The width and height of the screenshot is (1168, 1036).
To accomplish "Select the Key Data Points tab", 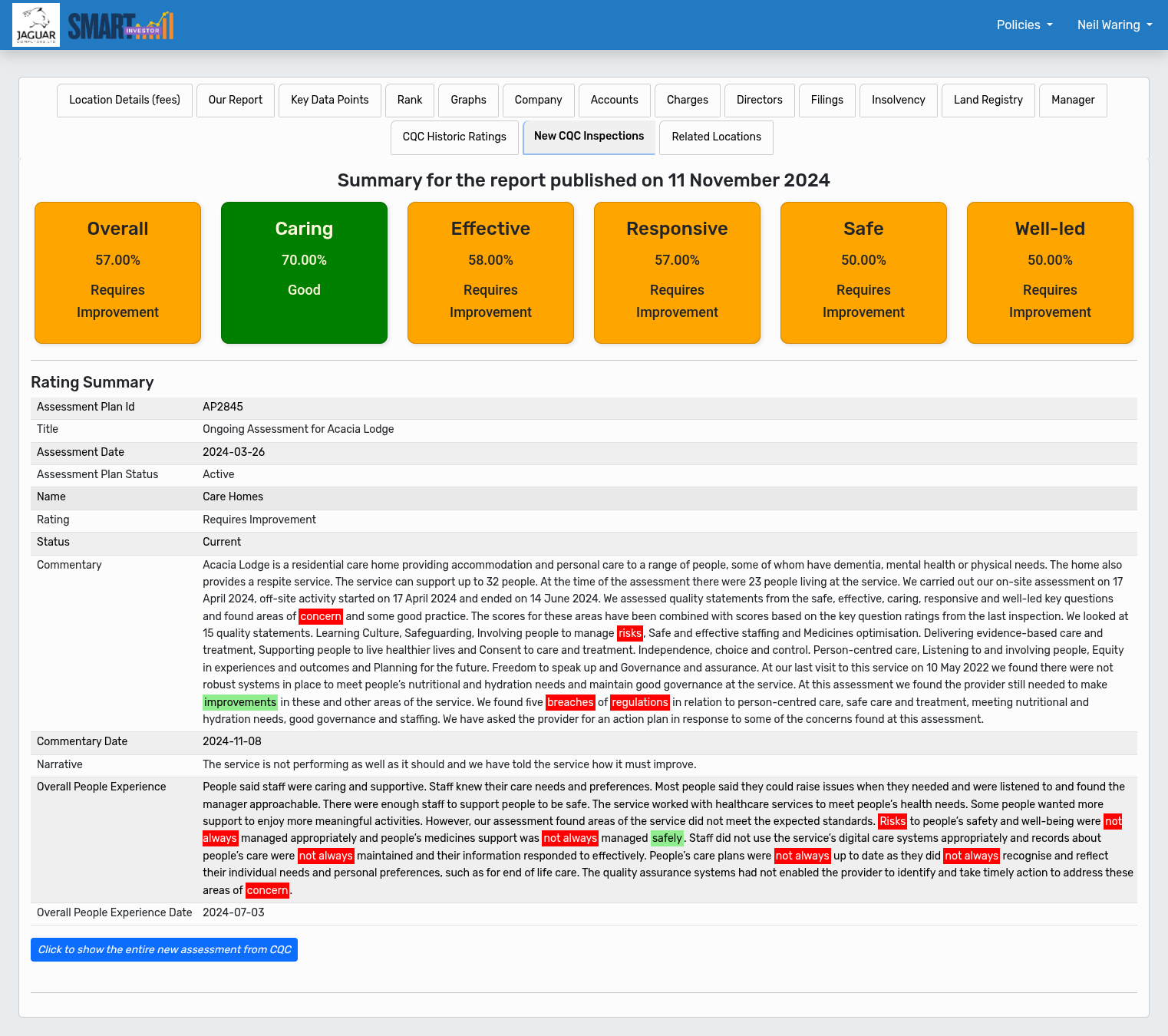I will pyautogui.click(x=329, y=101).
